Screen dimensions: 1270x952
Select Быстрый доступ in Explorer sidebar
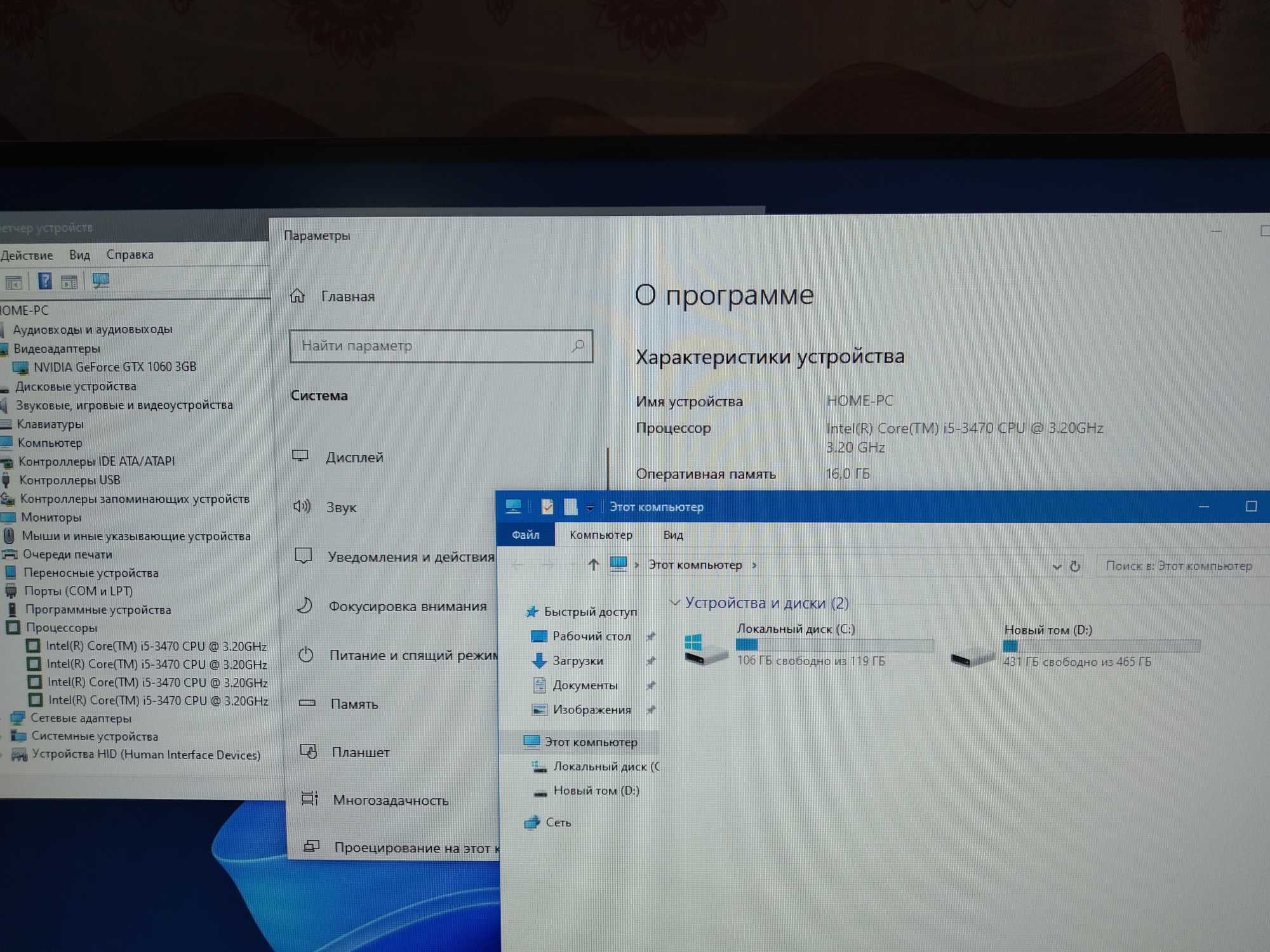(x=590, y=612)
